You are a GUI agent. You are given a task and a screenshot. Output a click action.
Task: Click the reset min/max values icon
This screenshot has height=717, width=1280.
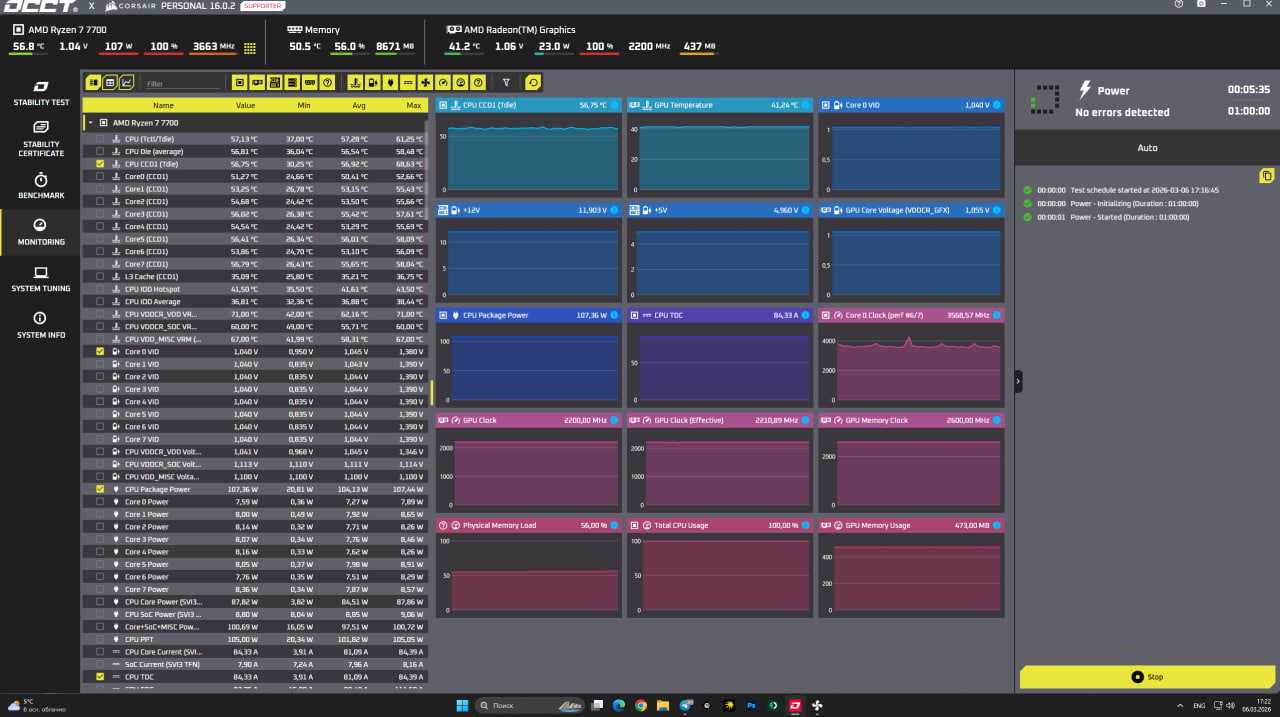pos(533,82)
